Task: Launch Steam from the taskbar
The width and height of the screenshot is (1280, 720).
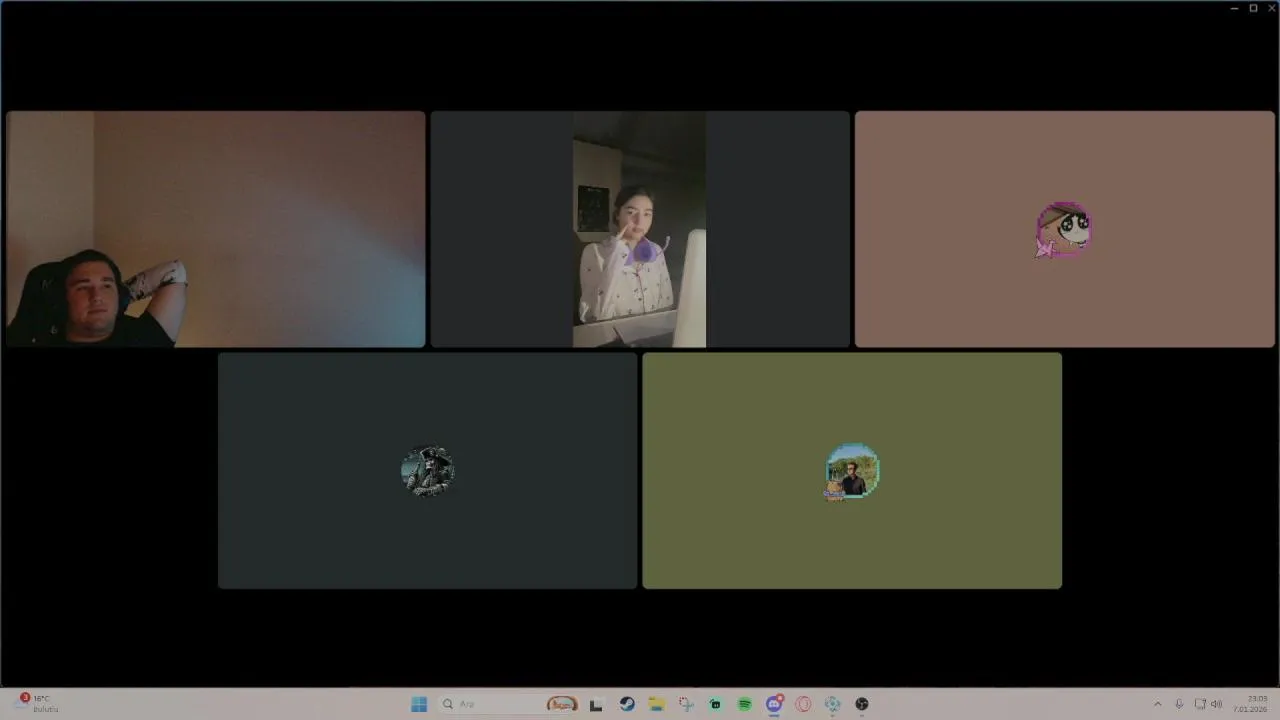Action: 627,704
